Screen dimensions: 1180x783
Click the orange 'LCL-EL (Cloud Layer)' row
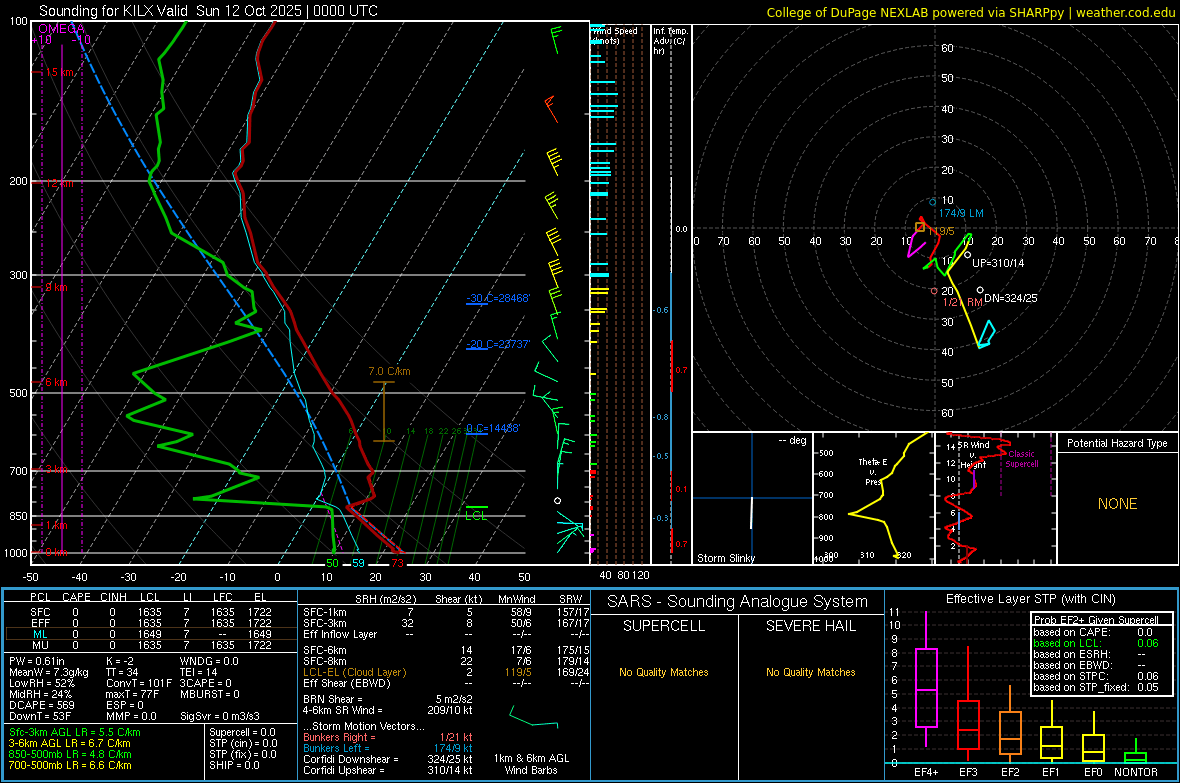coord(446,672)
